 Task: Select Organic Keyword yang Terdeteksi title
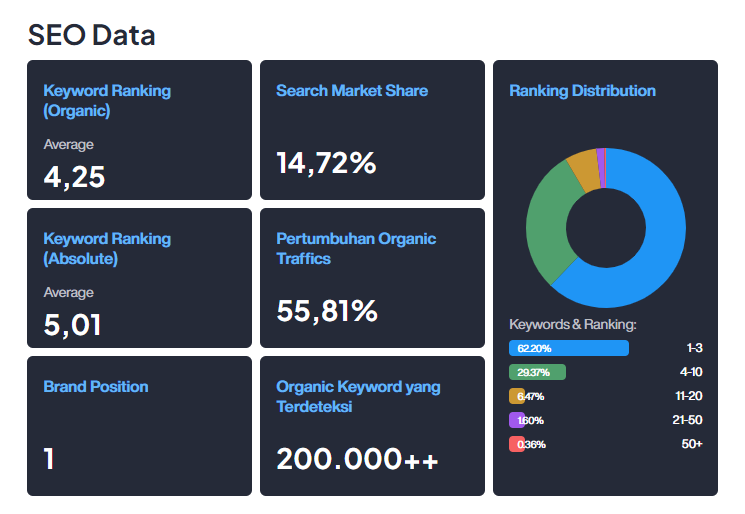tap(358, 396)
